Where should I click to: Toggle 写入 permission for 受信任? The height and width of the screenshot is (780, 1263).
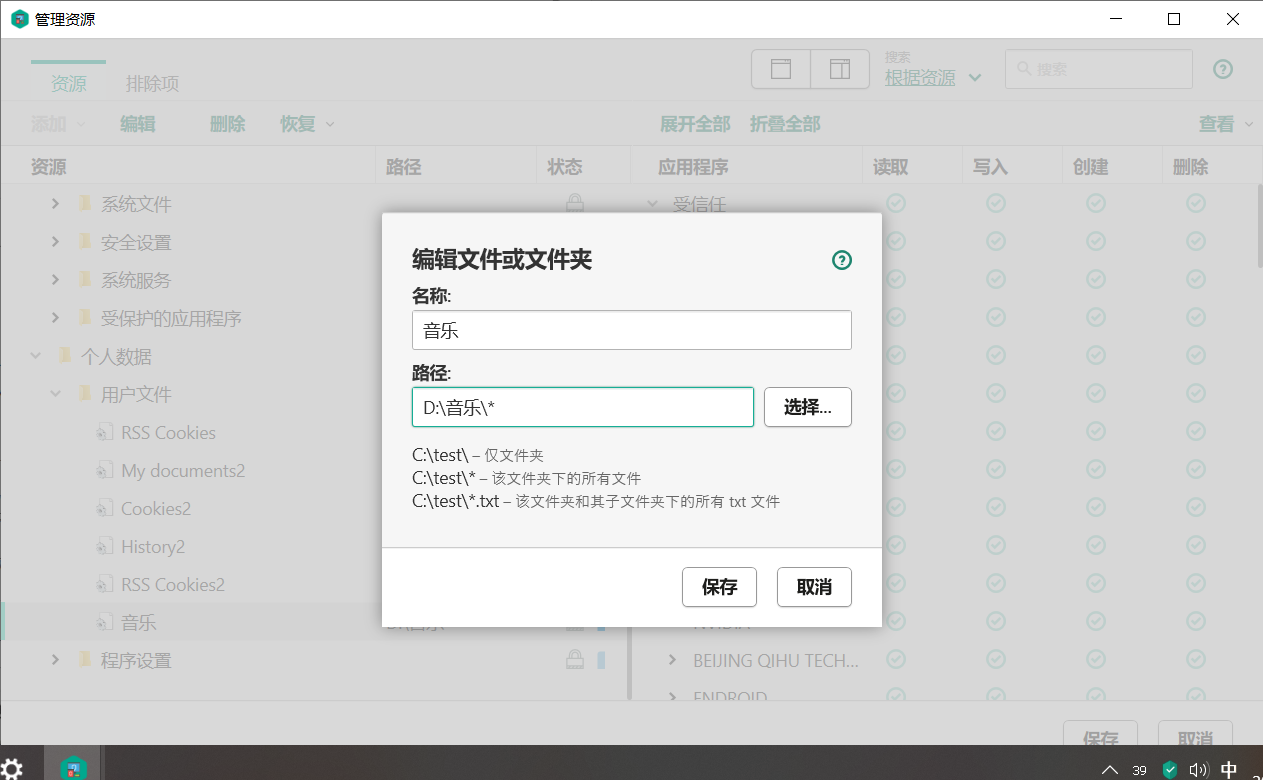pyautogui.click(x=996, y=203)
